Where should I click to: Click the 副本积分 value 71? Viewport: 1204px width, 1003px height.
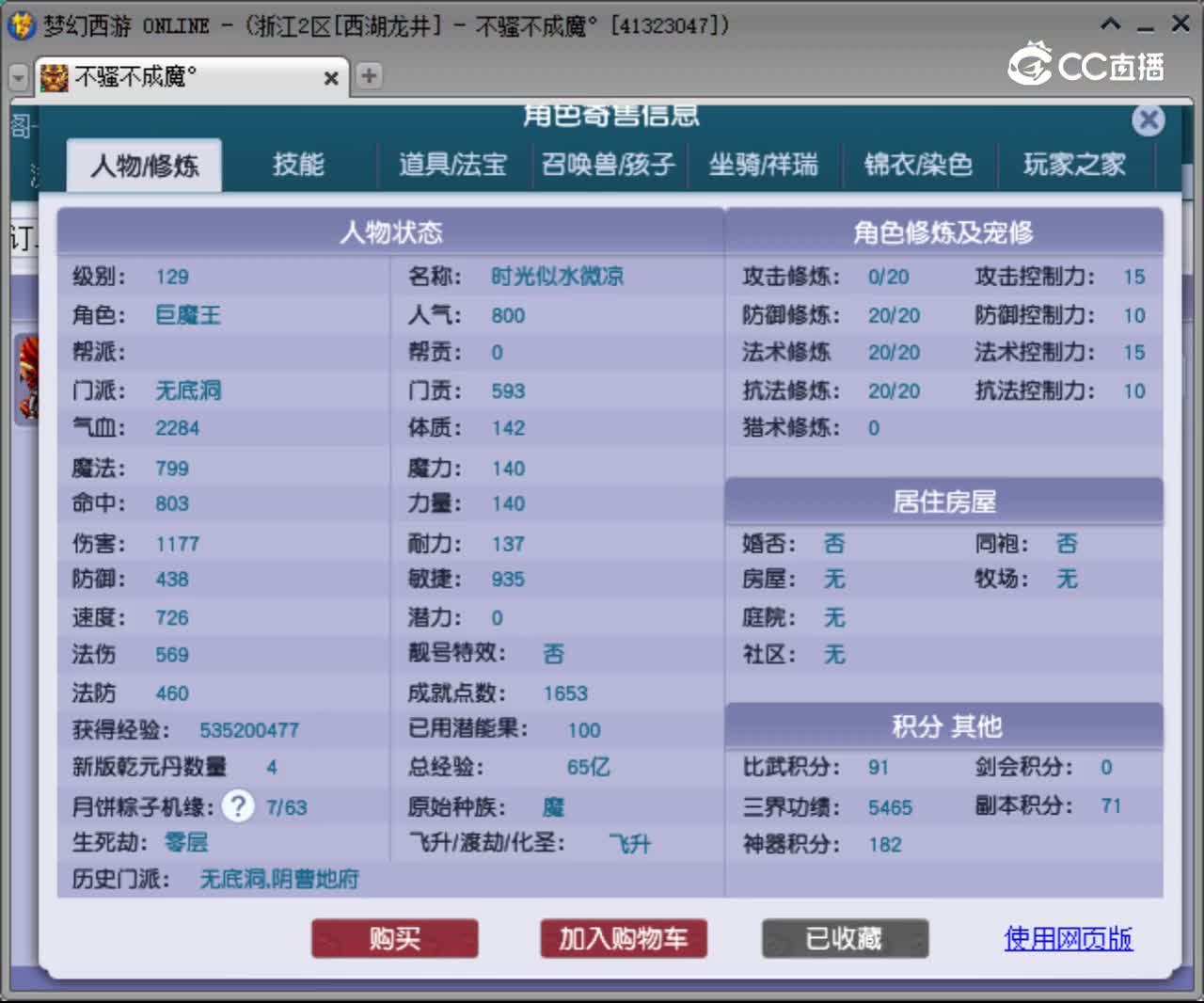click(x=1111, y=806)
